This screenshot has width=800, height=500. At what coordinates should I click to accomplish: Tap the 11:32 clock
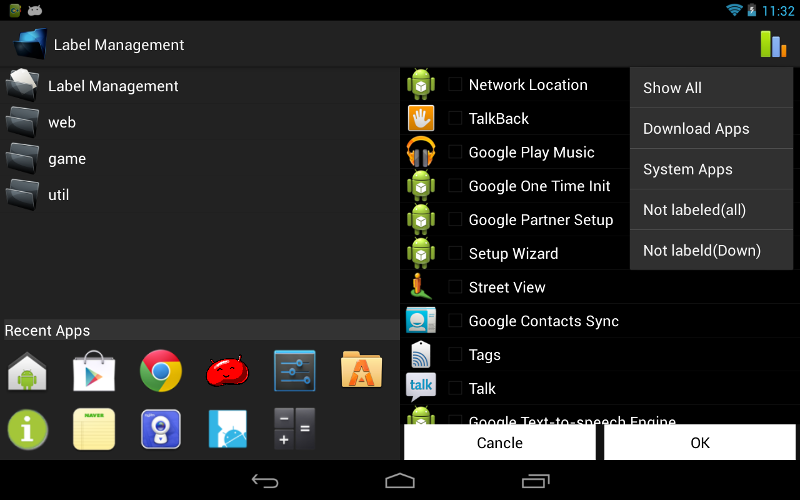pos(778,11)
